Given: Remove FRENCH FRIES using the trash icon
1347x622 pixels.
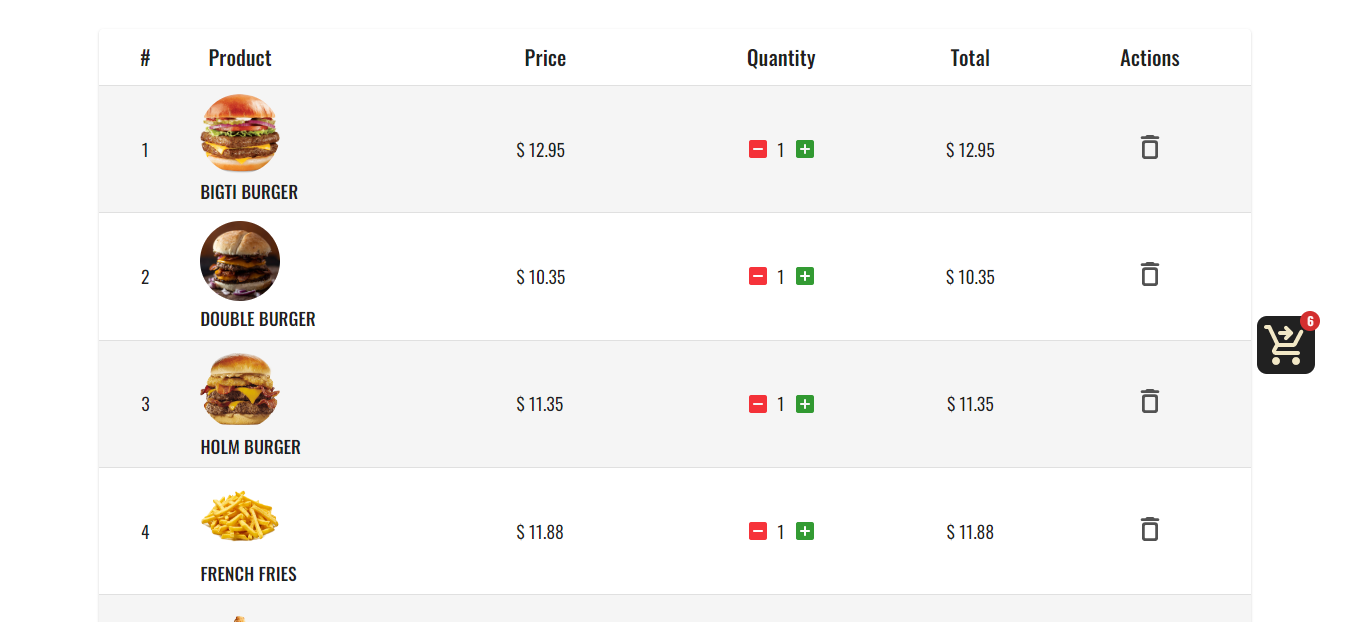Looking at the screenshot, I should [x=1149, y=530].
